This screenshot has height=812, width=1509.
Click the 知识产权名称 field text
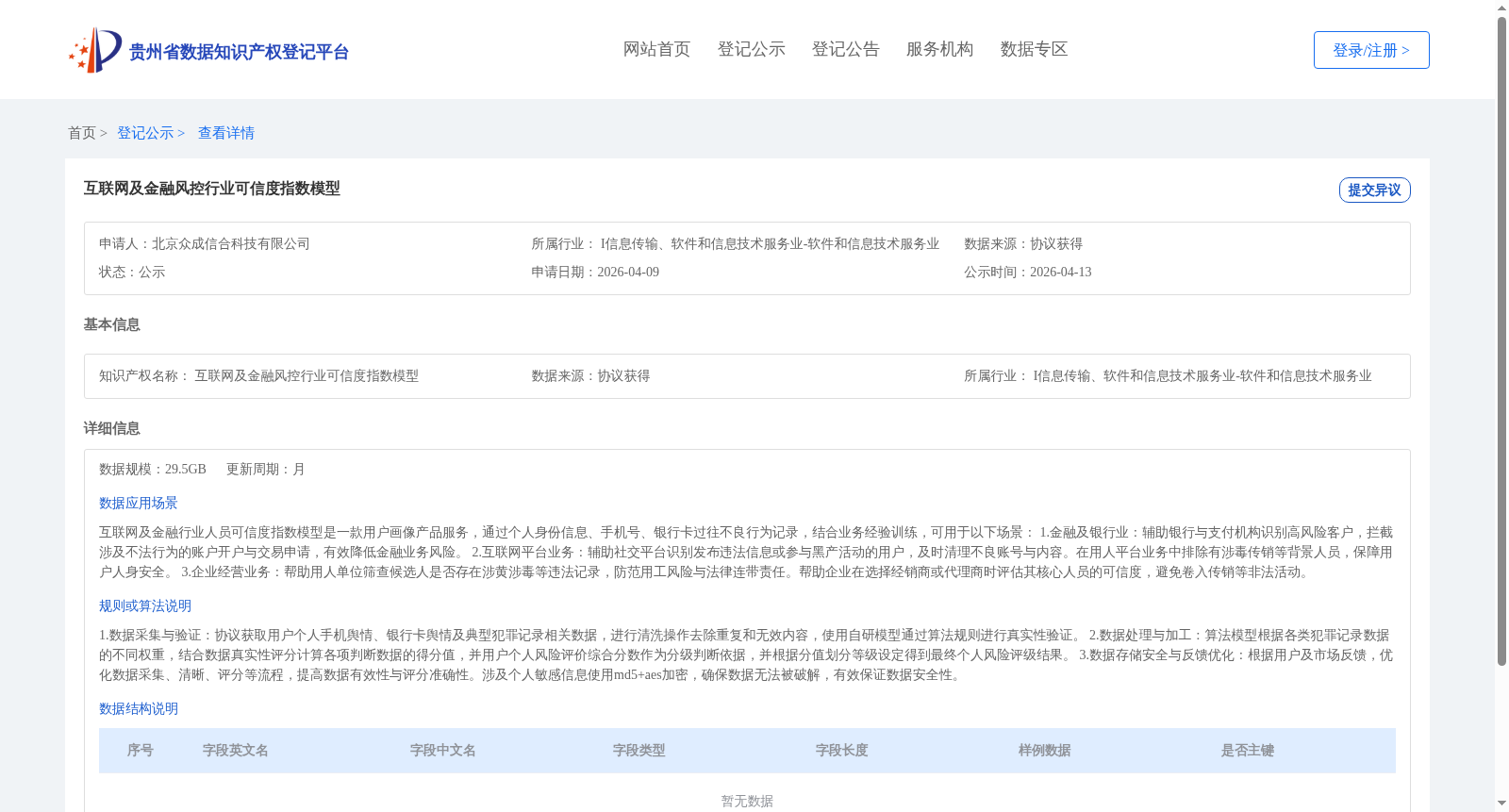tap(258, 375)
